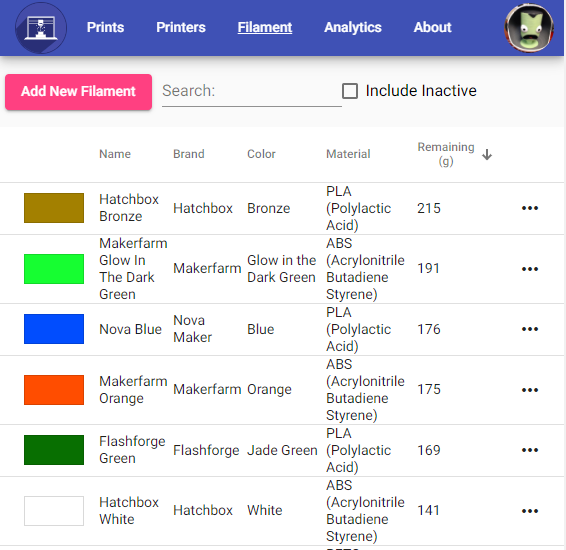Click the blue Nova Blue swatch
This screenshot has width=566, height=550.
[x=54, y=329]
